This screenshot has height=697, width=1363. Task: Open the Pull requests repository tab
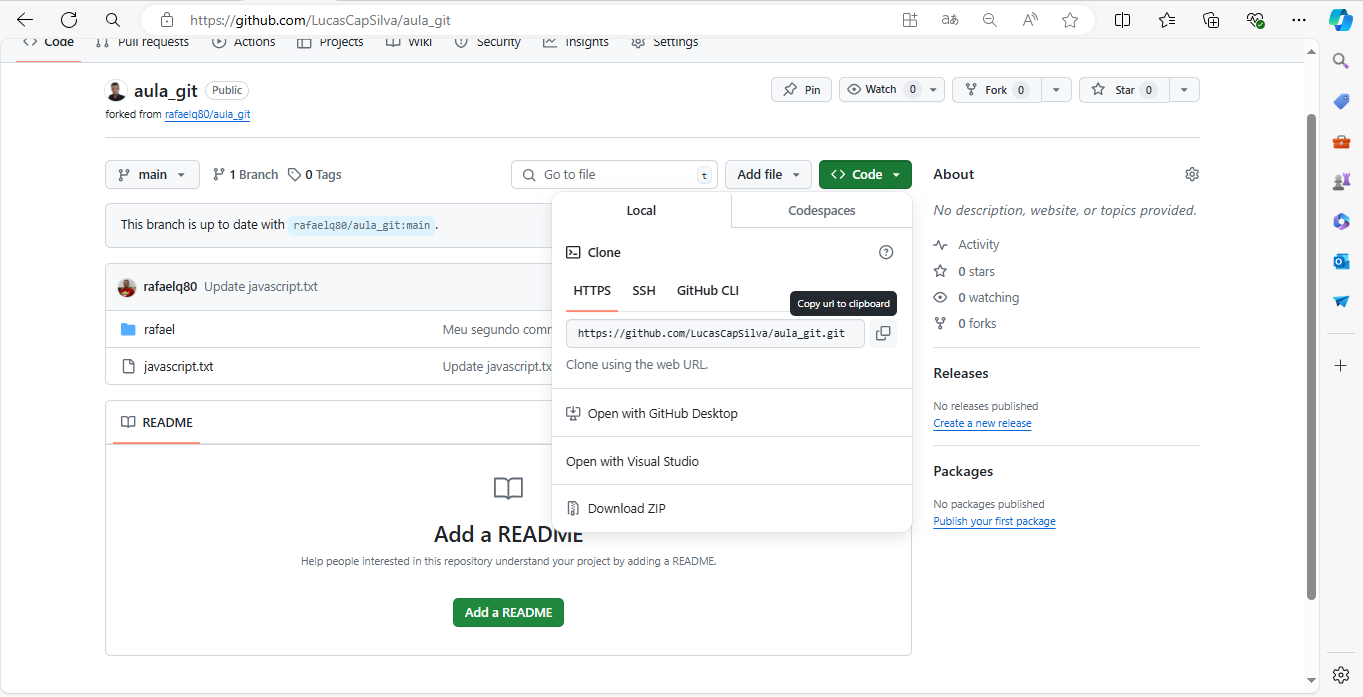(142, 42)
